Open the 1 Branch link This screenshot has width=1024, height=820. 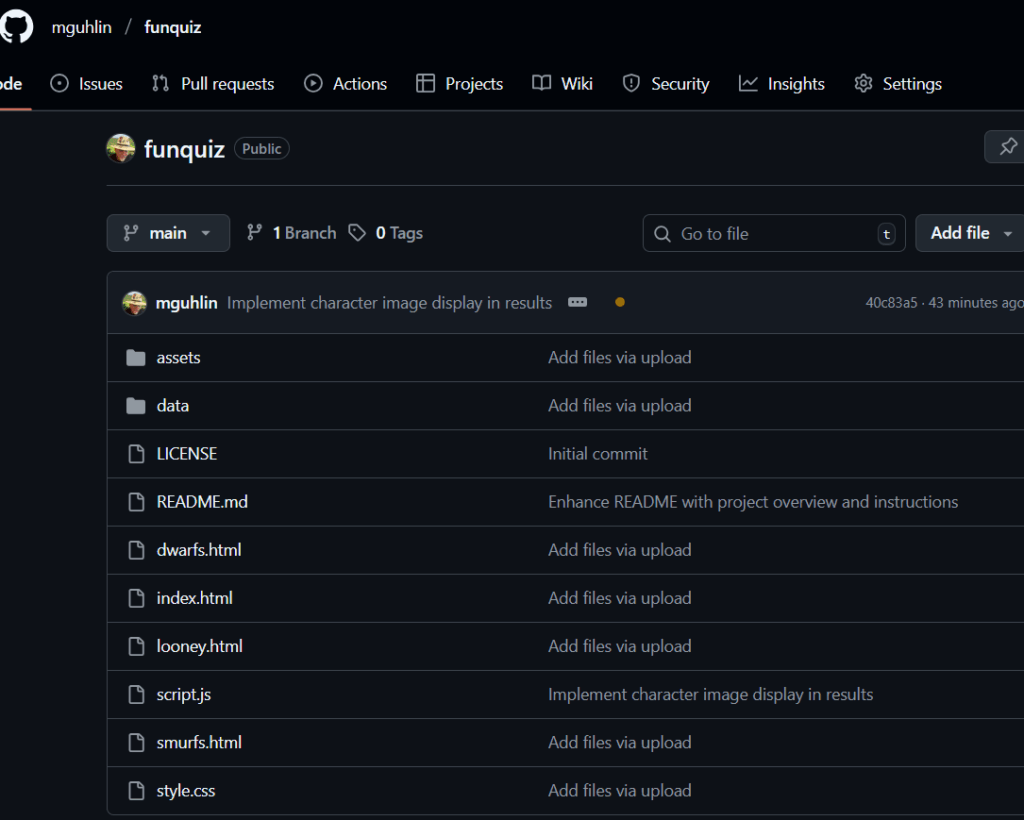tap(292, 233)
